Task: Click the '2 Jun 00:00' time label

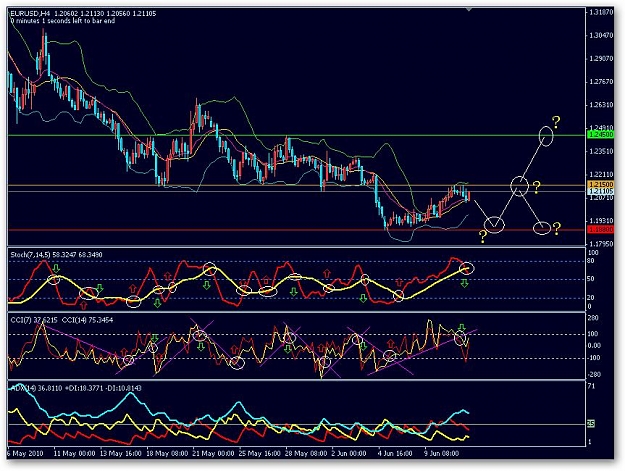Action: (349, 453)
